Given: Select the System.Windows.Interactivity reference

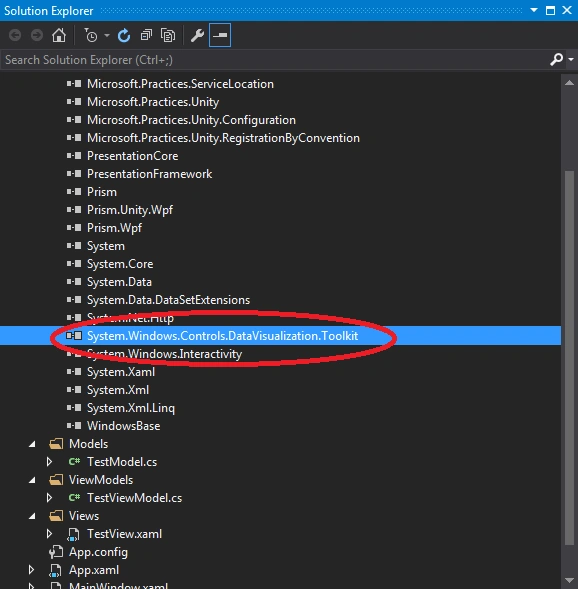Looking at the screenshot, I should [164, 354].
